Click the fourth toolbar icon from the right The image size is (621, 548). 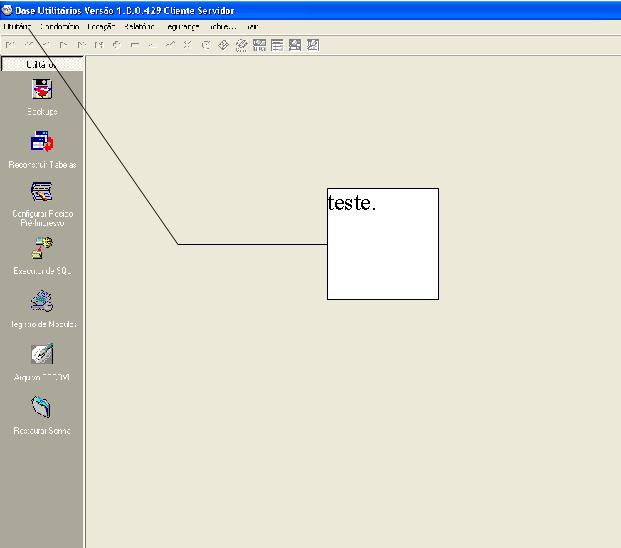pyautogui.click(x=260, y=45)
